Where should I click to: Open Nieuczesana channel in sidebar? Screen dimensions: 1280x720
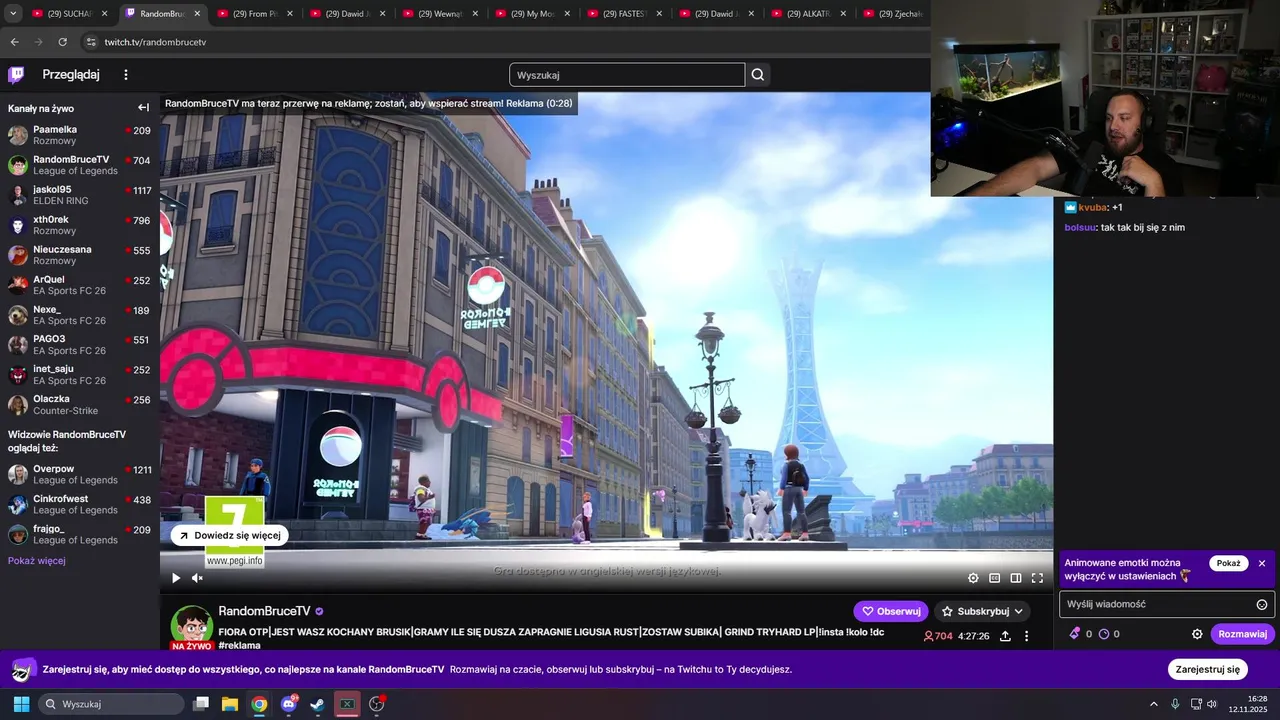(x=79, y=255)
